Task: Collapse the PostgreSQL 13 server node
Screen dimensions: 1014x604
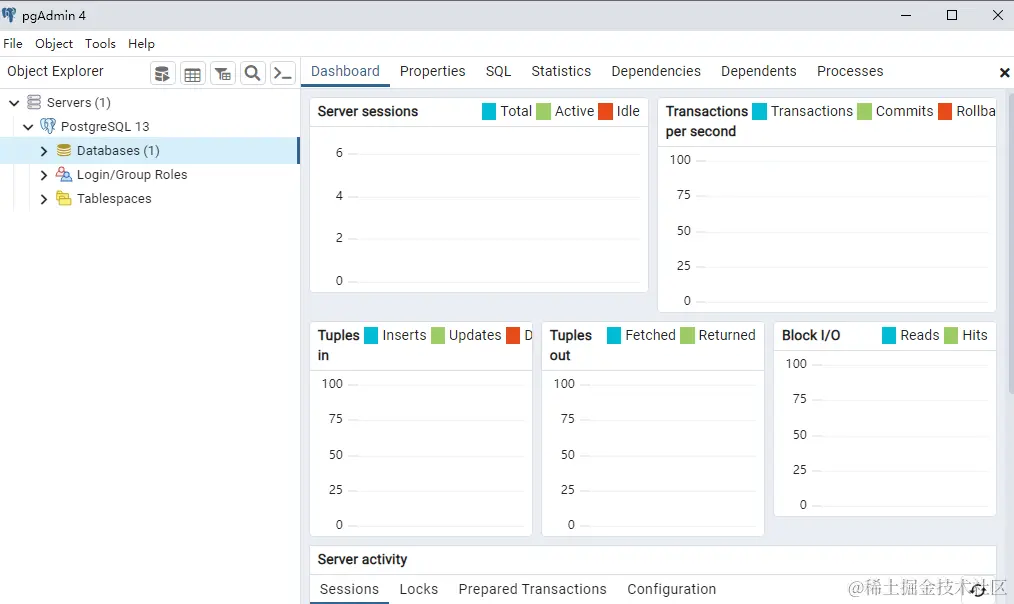Action: coord(28,127)
